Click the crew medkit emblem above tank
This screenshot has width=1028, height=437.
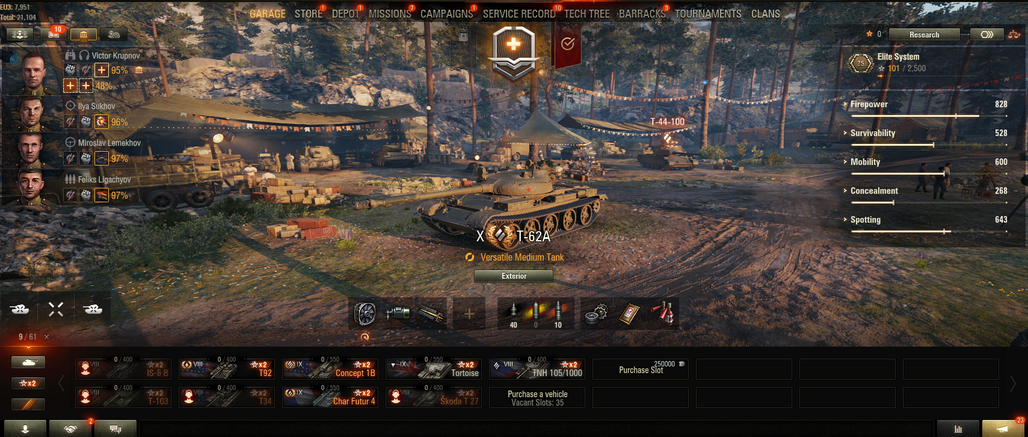point(514,51)
